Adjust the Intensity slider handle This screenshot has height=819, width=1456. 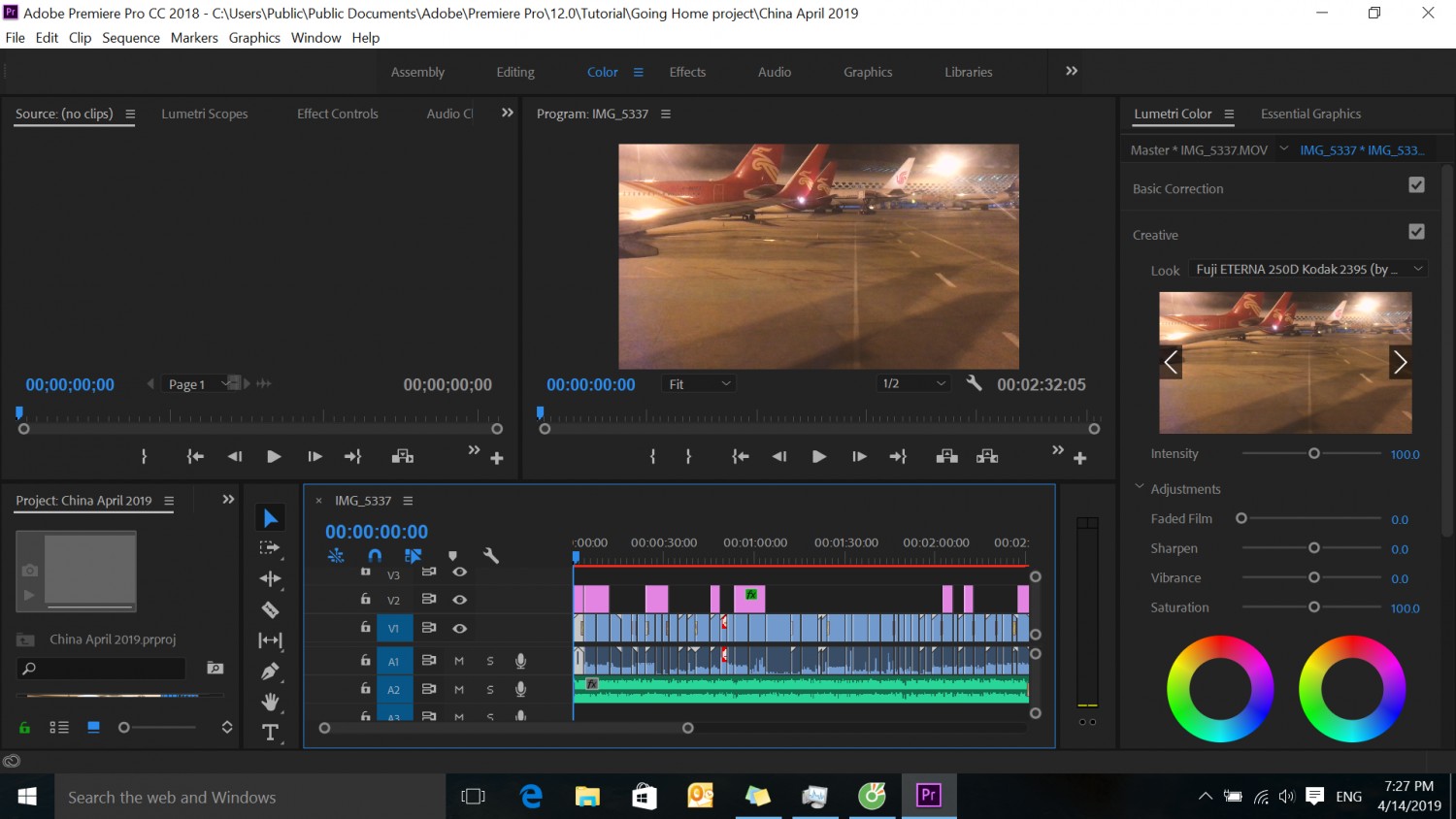coord(1314,453)
